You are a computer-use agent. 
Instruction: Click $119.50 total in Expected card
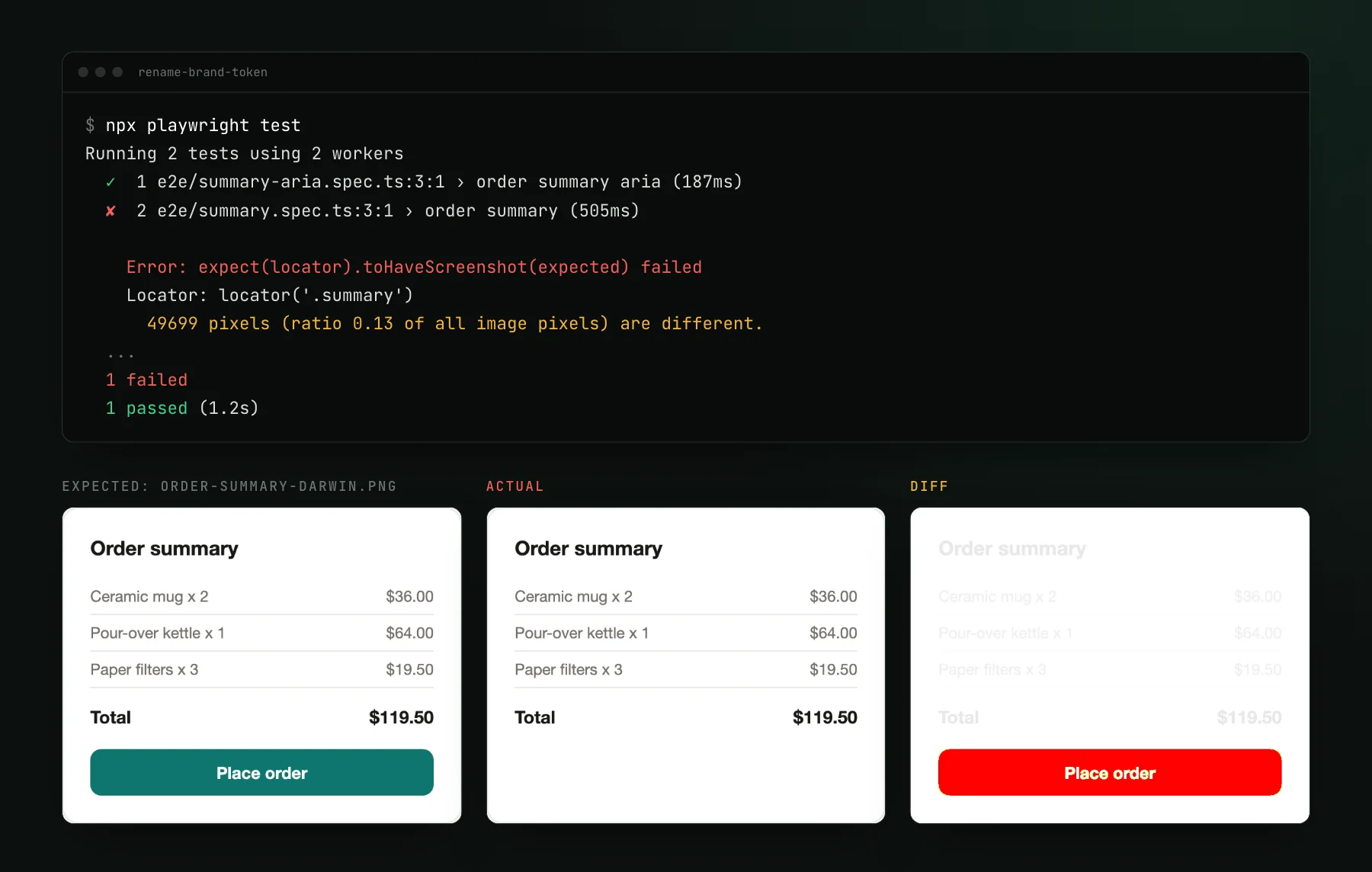click(x=401, y=717)
